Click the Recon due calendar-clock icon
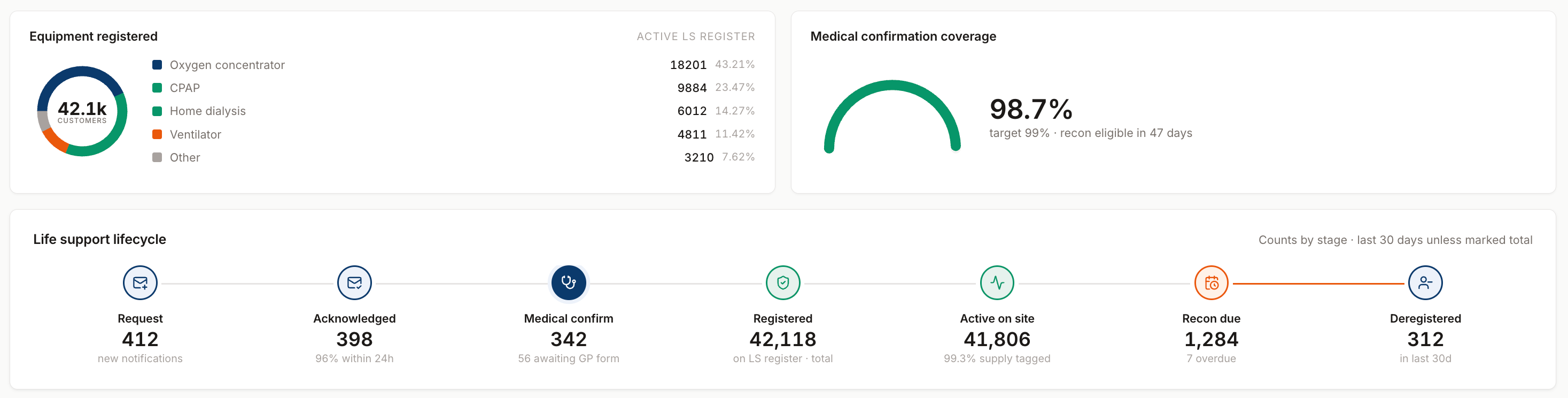This screenshot has width=1568, height=398. [1212, 283]
